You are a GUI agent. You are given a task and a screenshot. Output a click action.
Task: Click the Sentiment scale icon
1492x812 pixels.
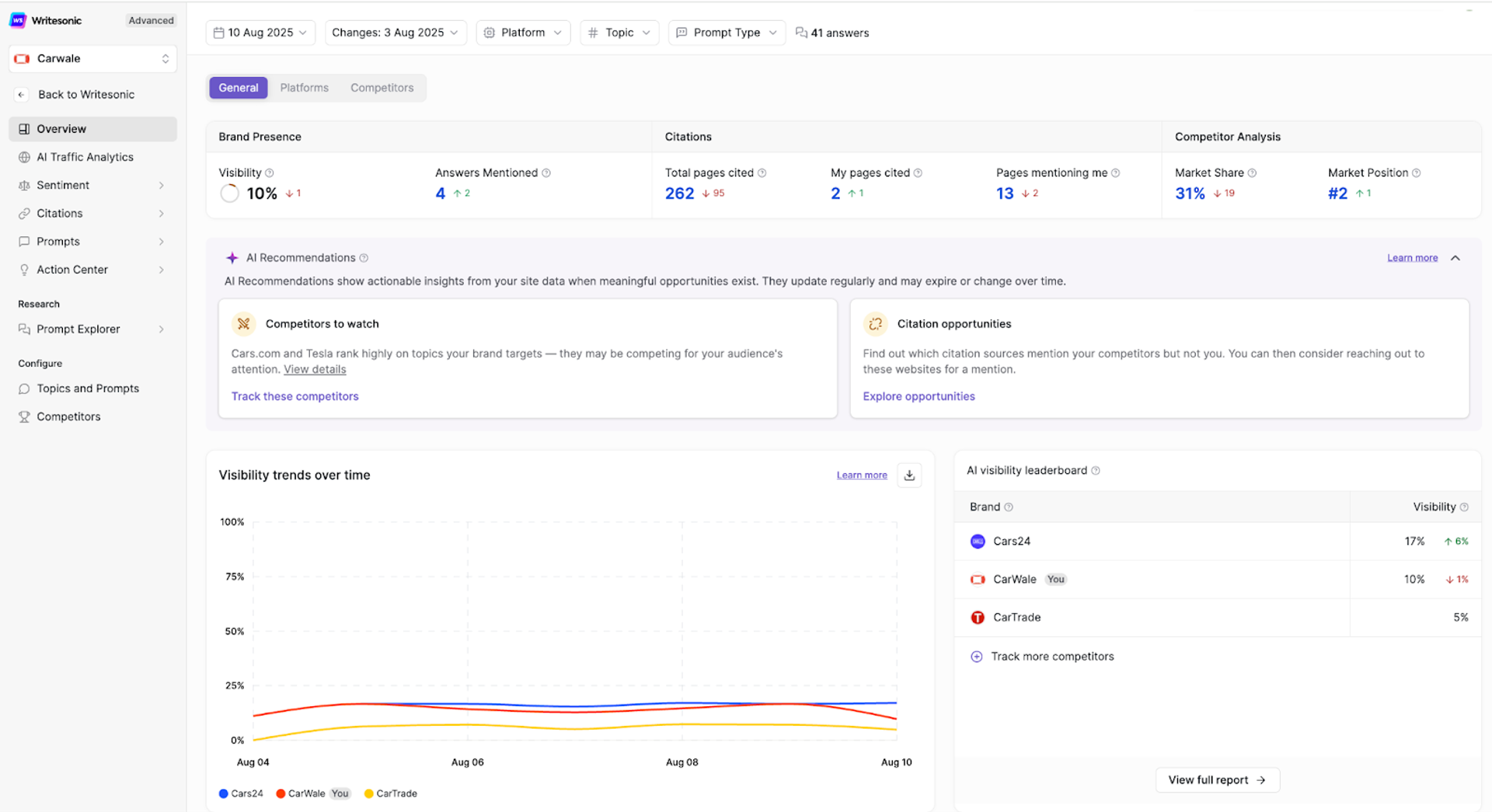[24, 185]
